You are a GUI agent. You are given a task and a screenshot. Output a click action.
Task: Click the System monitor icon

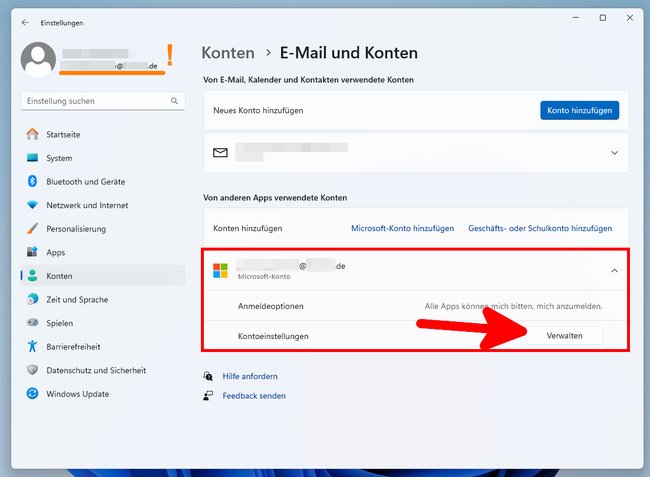[32, 158]
